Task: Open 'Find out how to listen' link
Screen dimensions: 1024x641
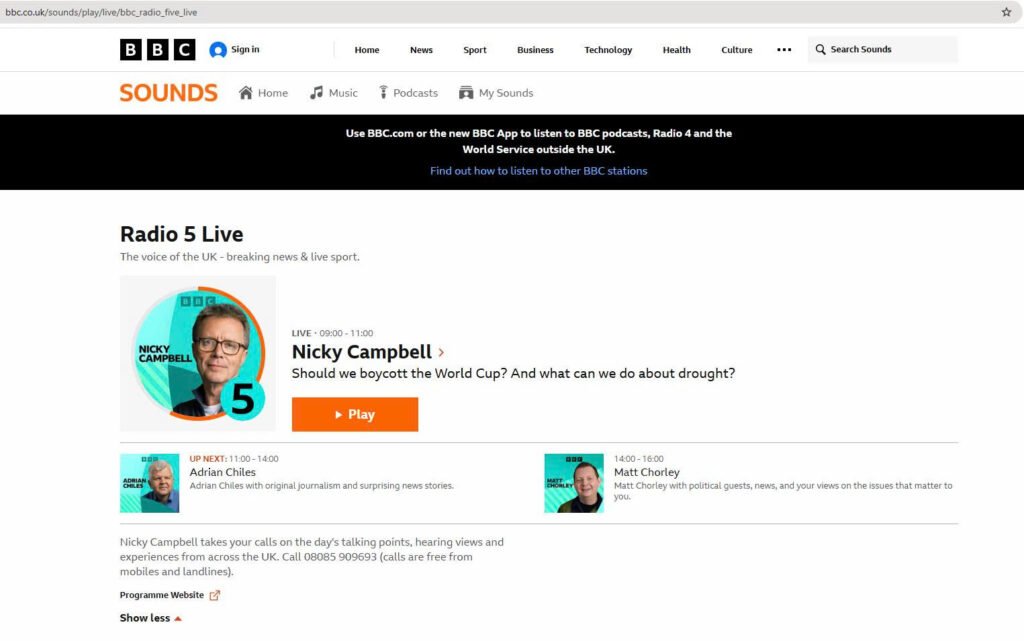Action: click(539, 171)
